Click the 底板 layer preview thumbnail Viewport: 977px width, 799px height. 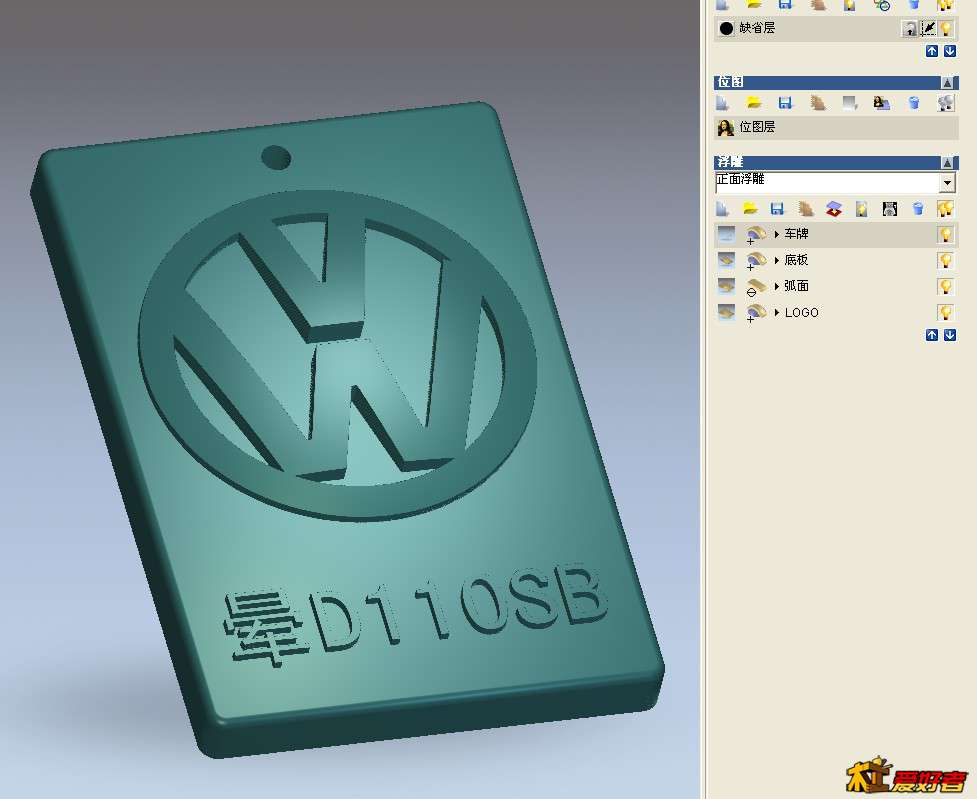tap(726, 260)
